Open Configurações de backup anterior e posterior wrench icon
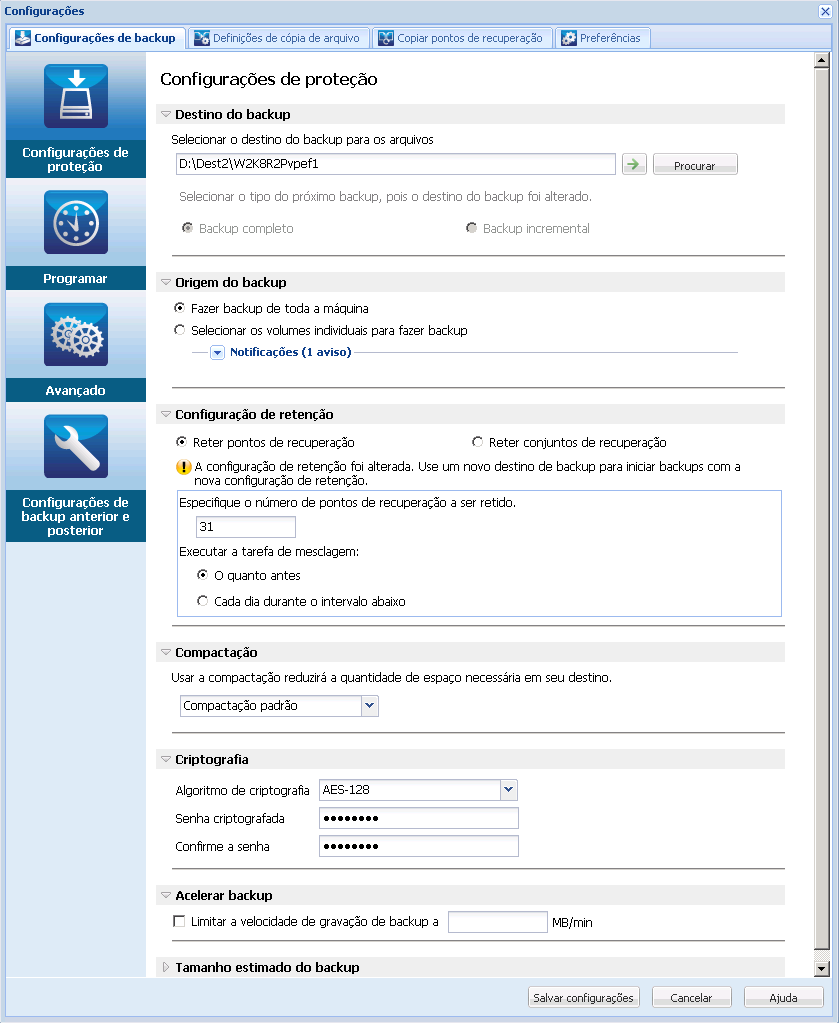839x1023 pixels. [x=75, y=446]
